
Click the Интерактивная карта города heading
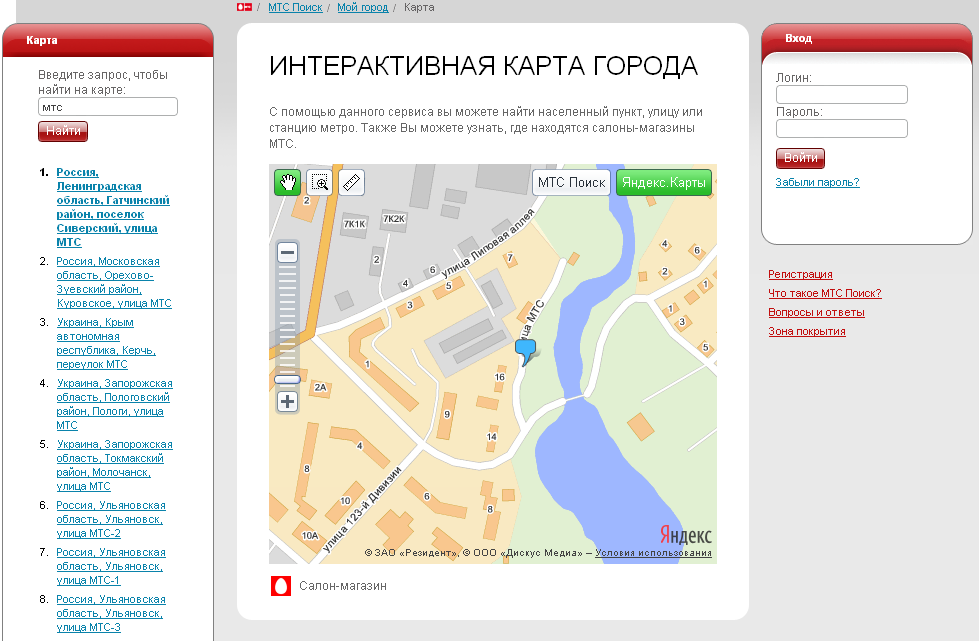click(483, 66)
